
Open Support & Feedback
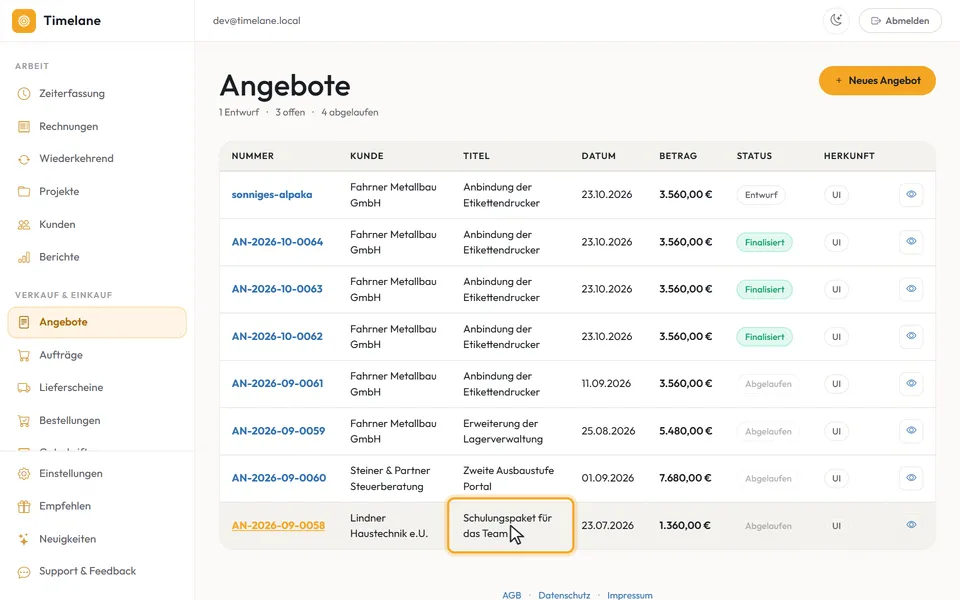click(88, 571)
